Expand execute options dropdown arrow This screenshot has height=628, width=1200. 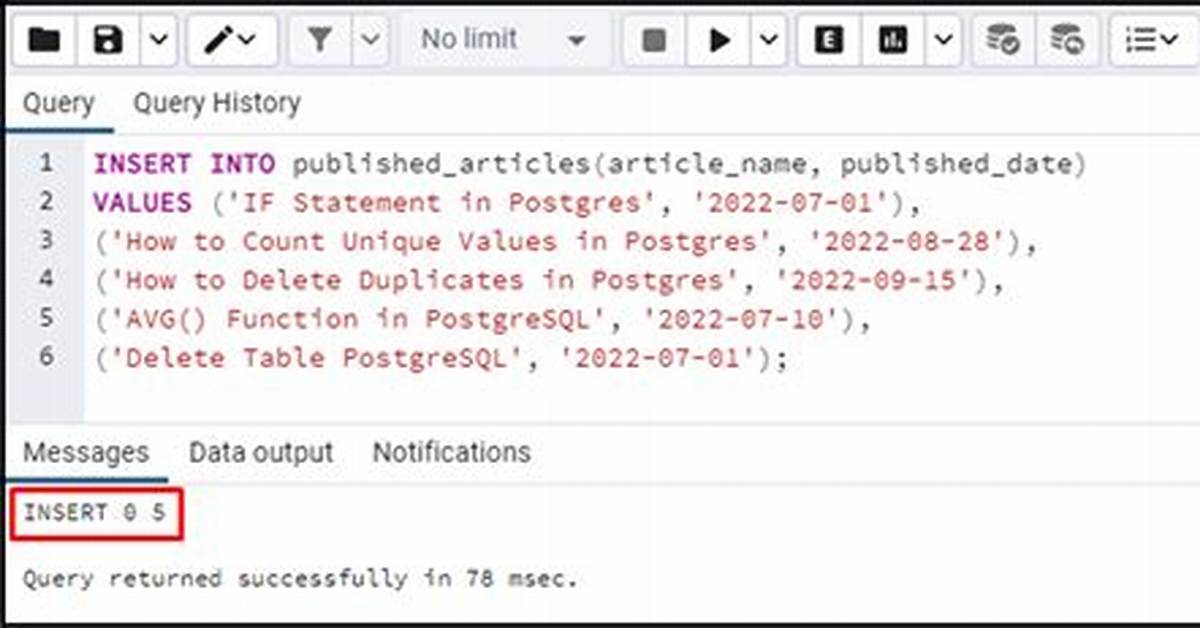767,40
